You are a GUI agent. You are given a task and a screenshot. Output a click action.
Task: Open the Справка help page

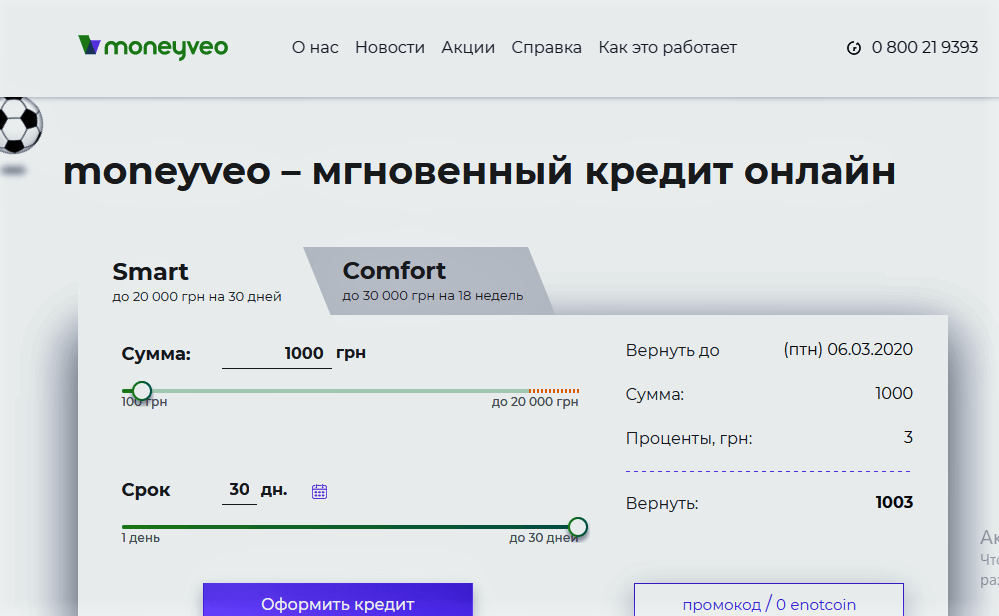click(546, 47)
